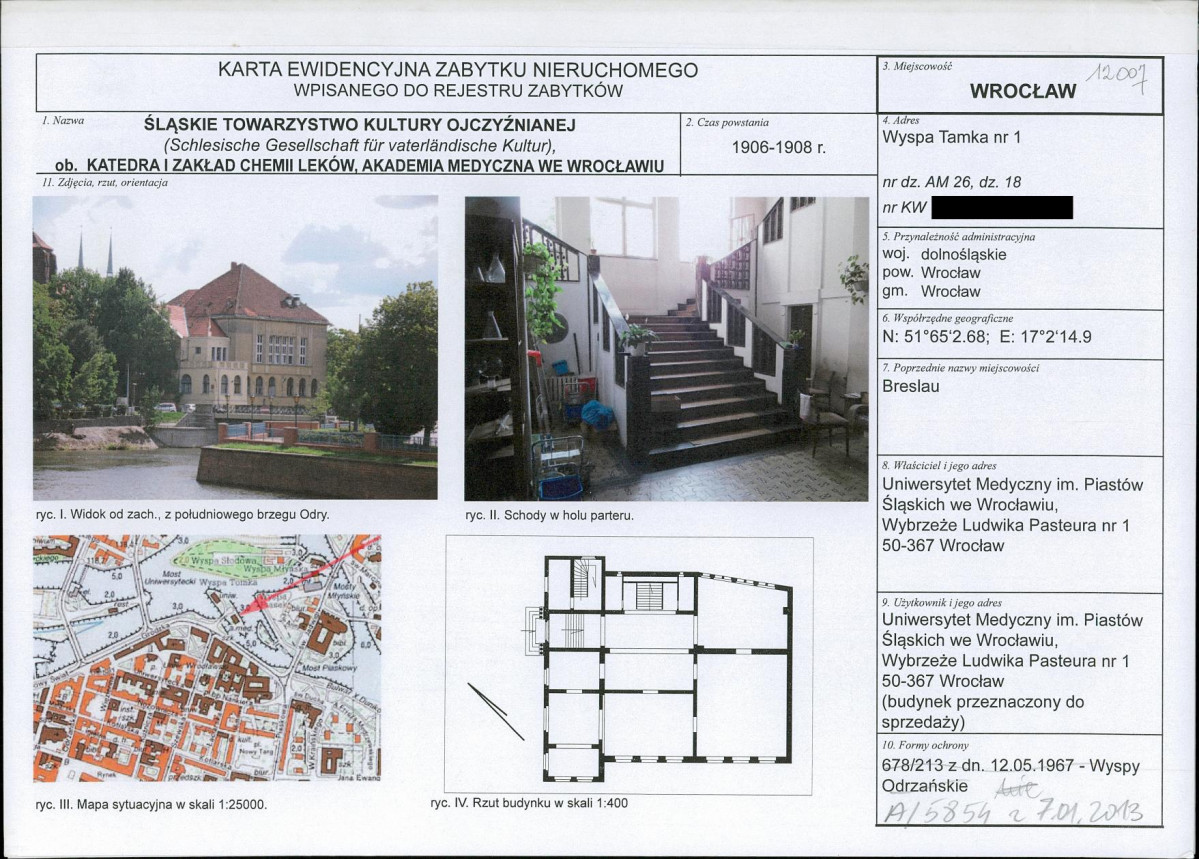Open the situational map image

(x=206, y=658)
